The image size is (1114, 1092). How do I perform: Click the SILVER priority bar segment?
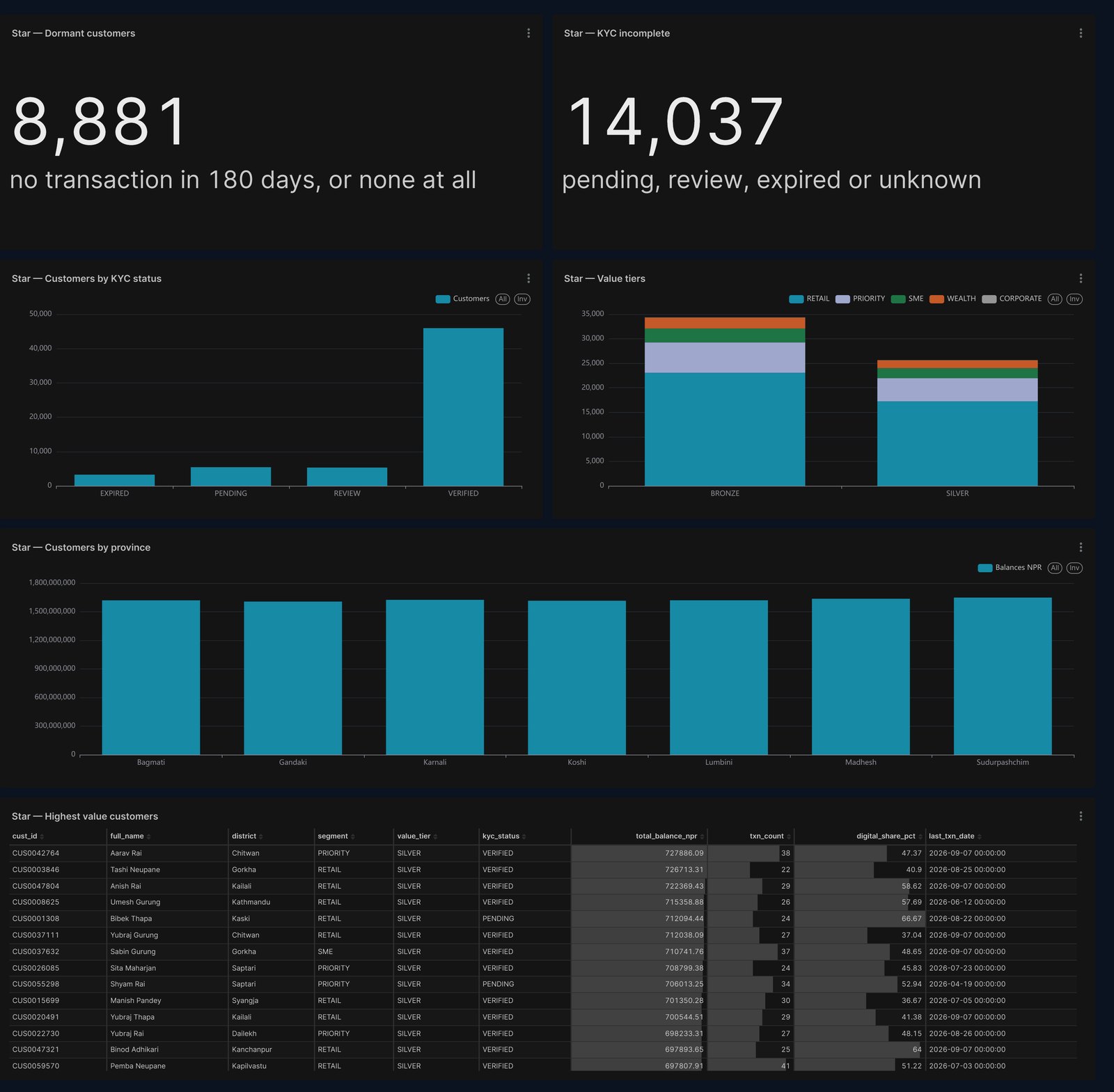pyautogui.click(x=957, y=390)
